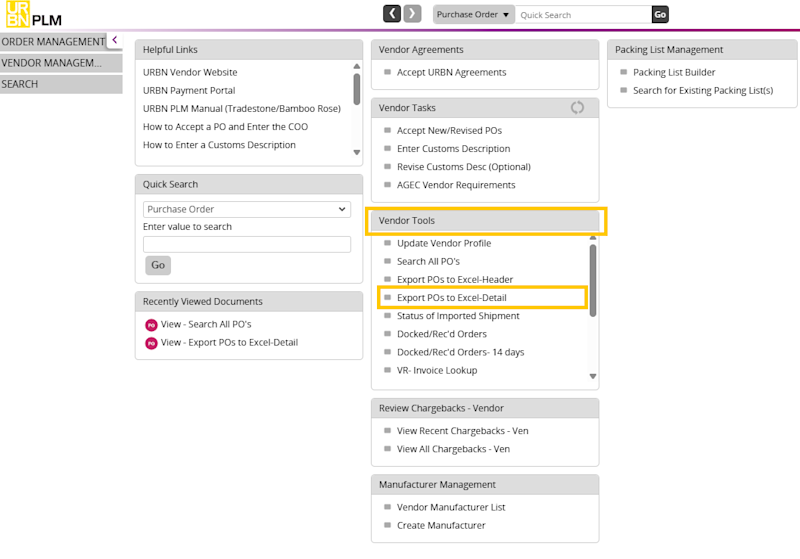Click Export POs to Excel-Detail in Vendor Tools
Screen dimensions: 800x559
pyautogui.click(x=452, y=298)
